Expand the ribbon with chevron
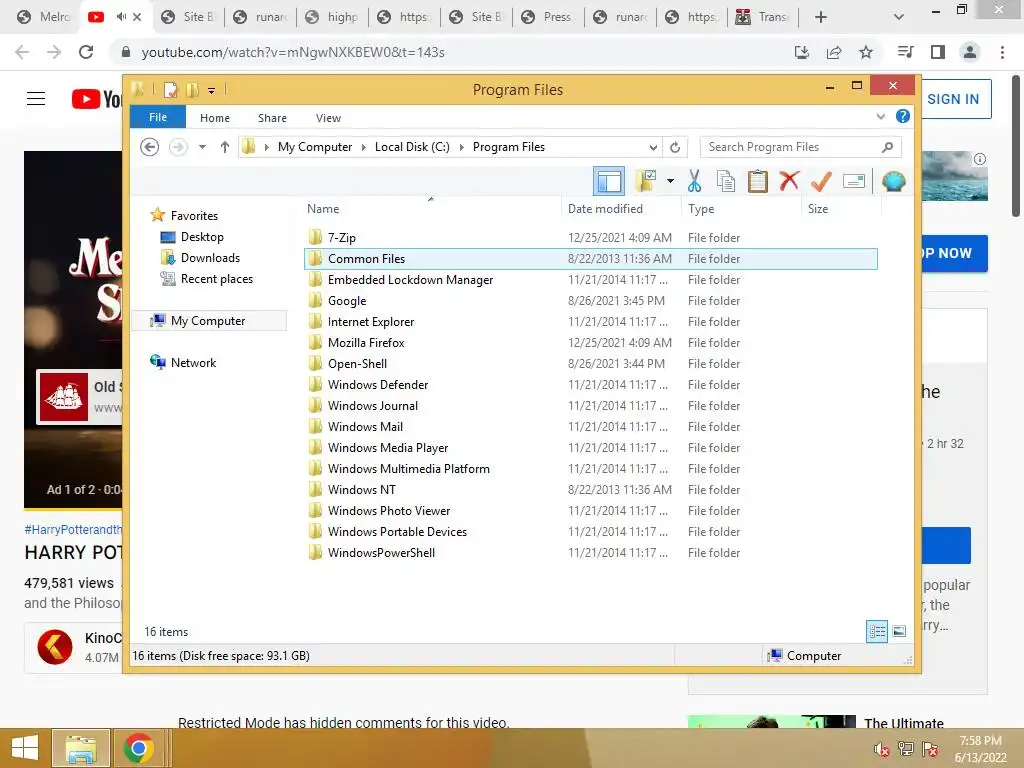Viewport: 1024px width, 768px height. coord(880,116)
